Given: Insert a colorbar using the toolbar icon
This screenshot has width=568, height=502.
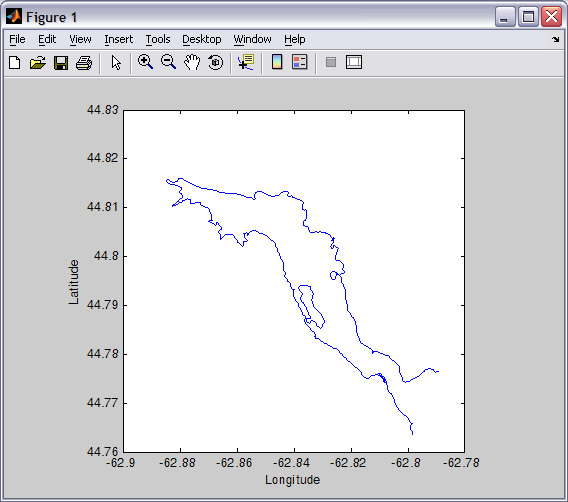Looking at the screenshot, I should [x=277, y=62].
